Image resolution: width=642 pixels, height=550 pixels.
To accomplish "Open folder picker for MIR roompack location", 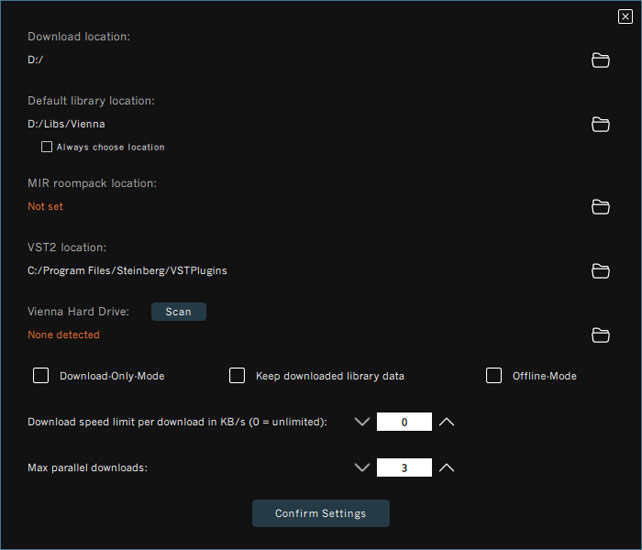I will (600, 207).
